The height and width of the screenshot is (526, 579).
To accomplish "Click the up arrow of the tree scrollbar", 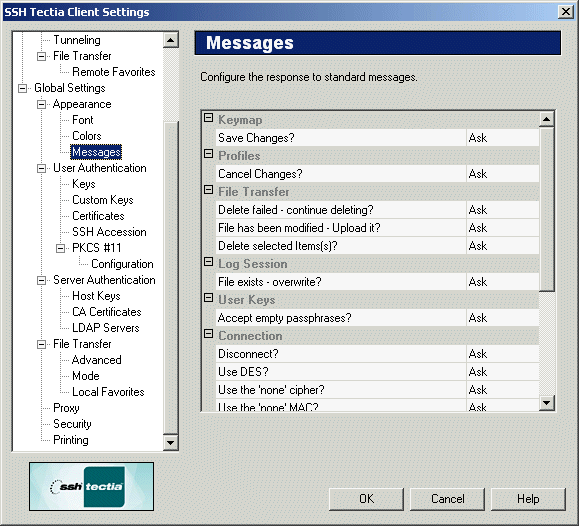I will pos(171,40).
